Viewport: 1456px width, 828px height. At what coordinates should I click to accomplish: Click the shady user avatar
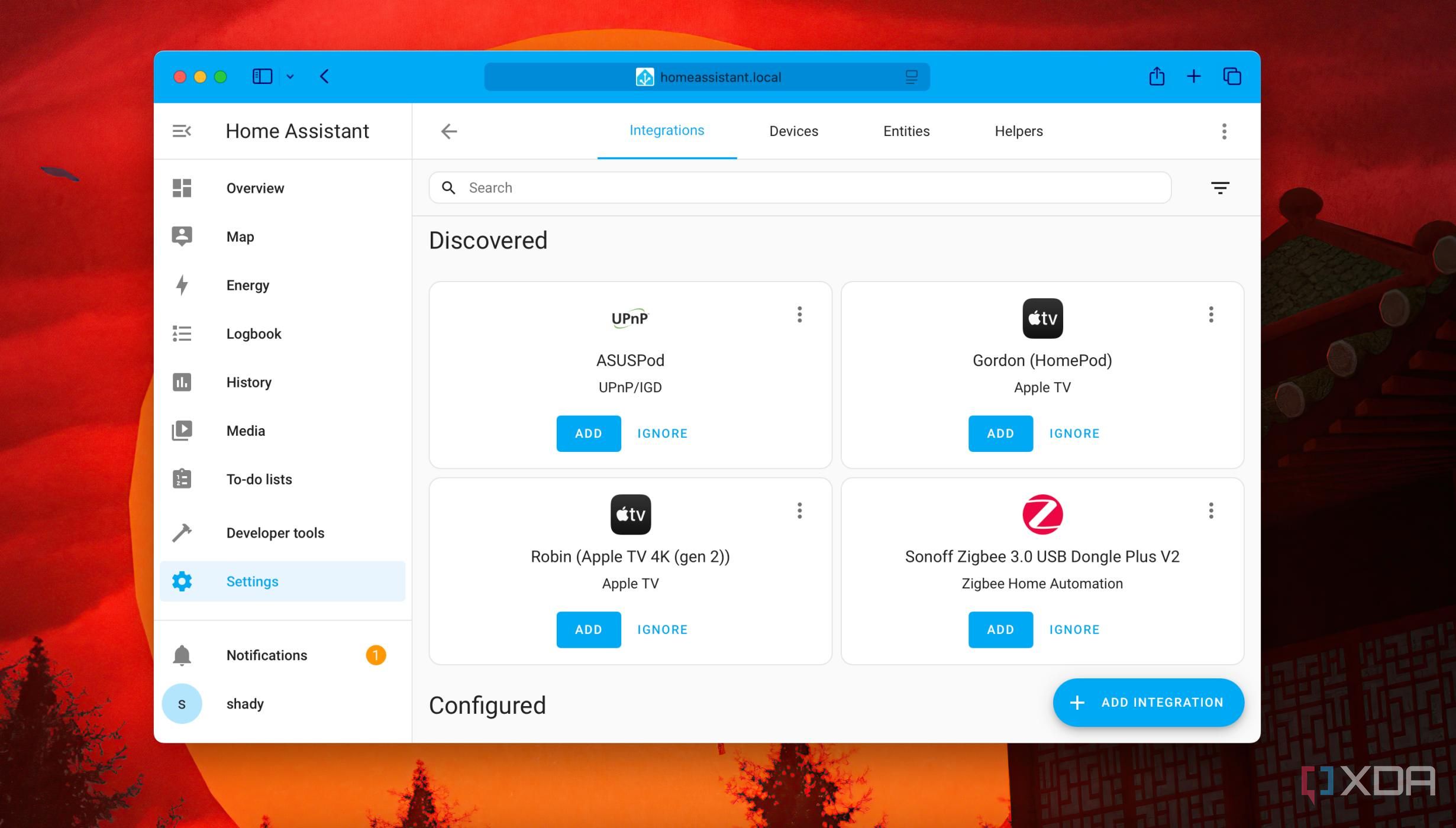point(182,704)
